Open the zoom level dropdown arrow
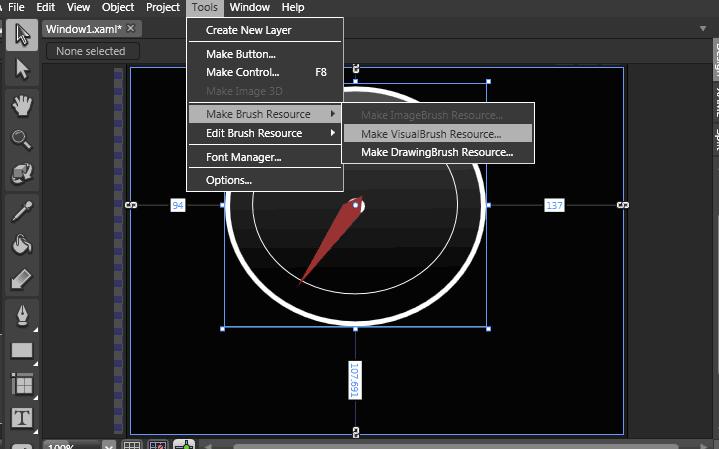Screen dimensions: 719x449 pos(109,445)
